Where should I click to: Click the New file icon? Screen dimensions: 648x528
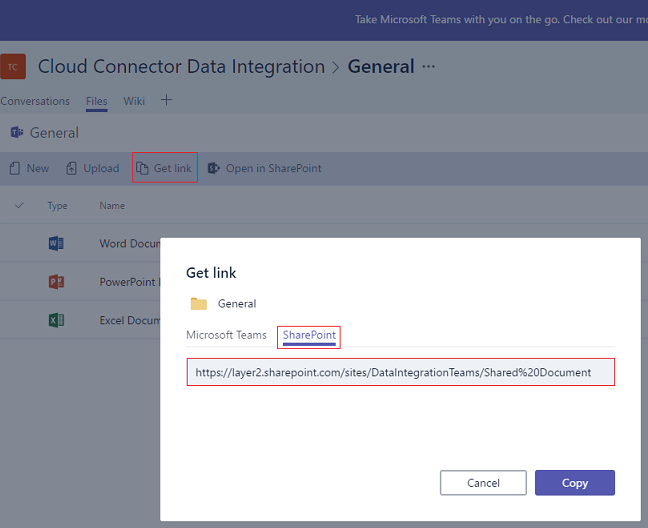(x=15, y=168)
